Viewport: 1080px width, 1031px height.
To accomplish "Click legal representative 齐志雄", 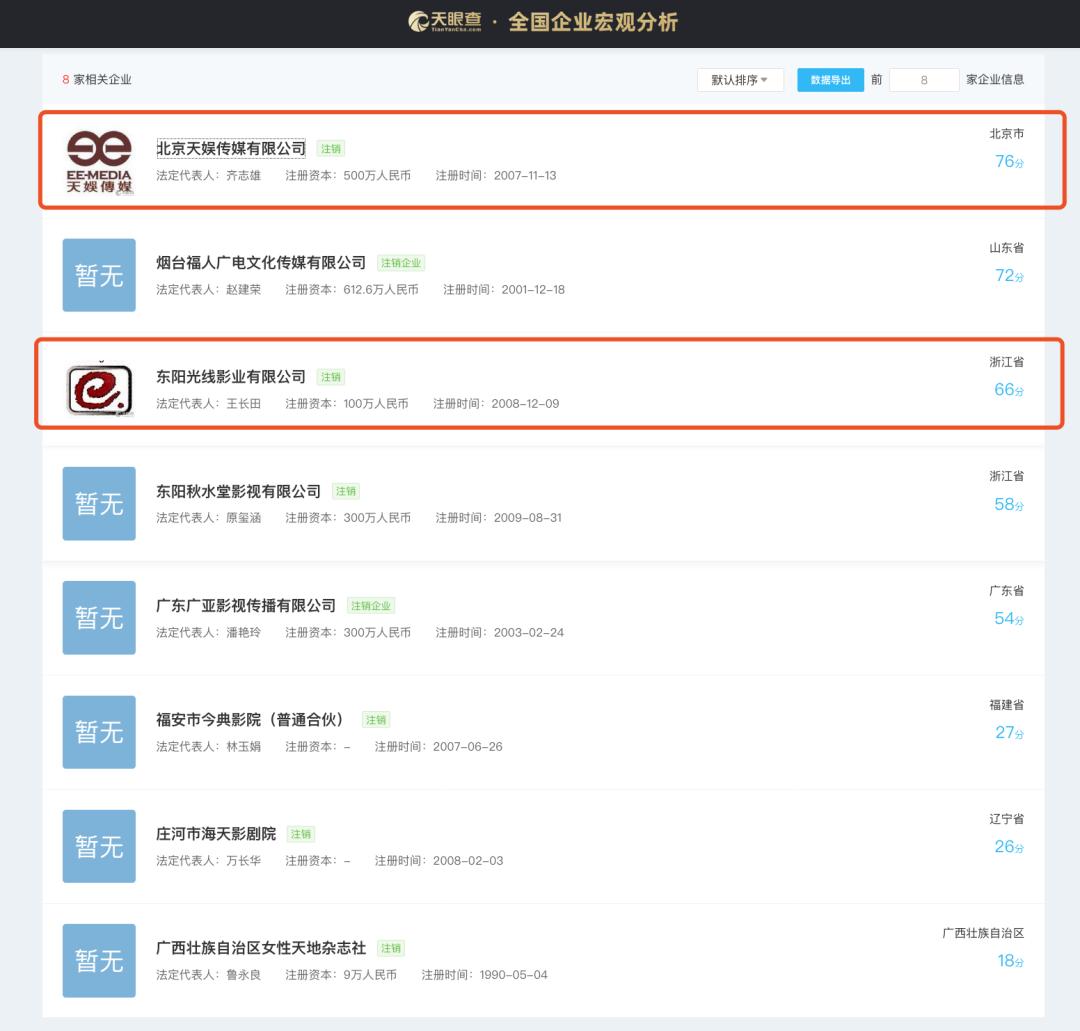I will 244,176.
